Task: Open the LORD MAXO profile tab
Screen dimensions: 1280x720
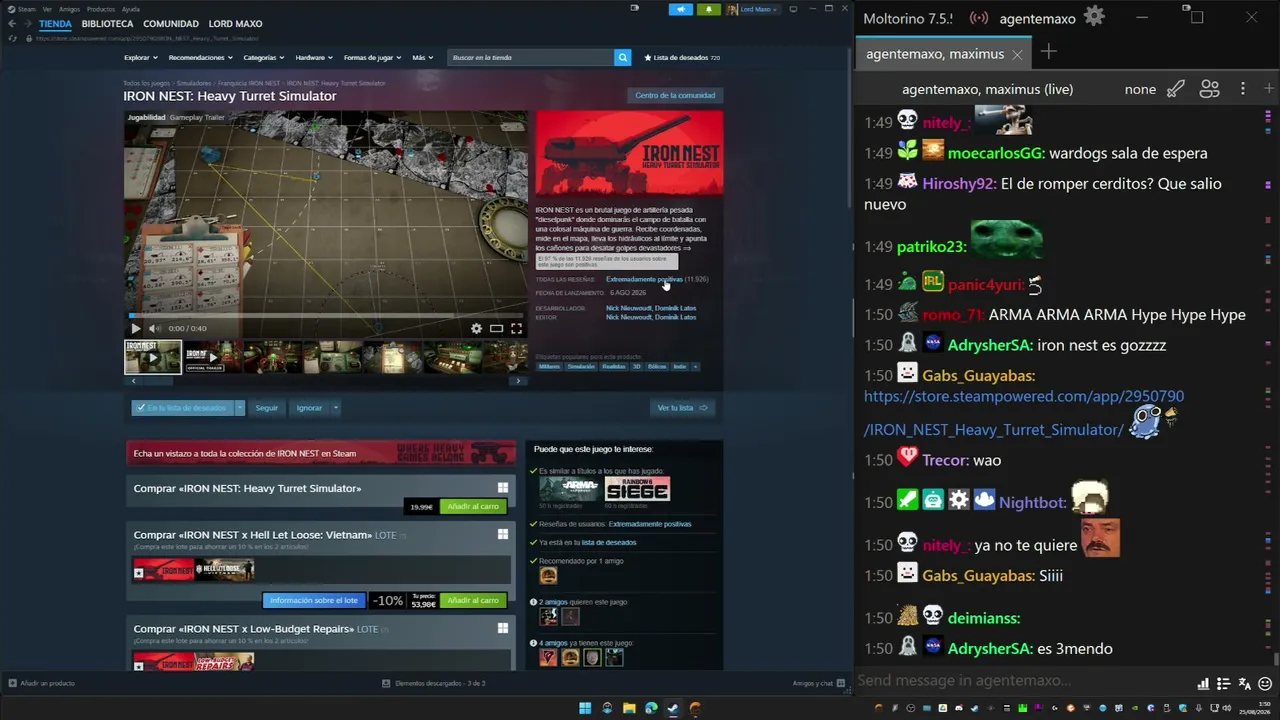Action: 235,24
